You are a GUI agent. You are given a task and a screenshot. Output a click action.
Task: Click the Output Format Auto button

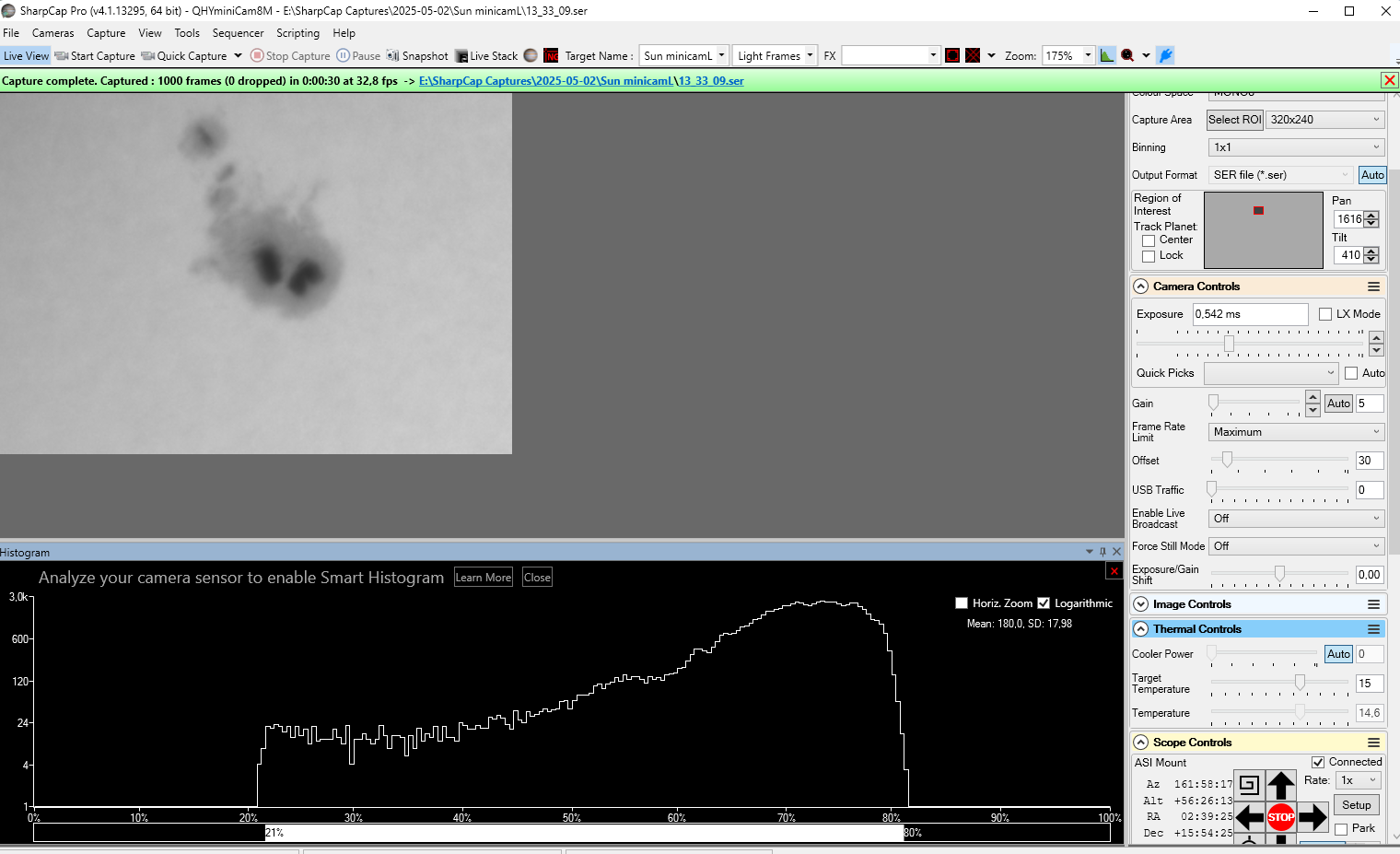(1372, 175)
